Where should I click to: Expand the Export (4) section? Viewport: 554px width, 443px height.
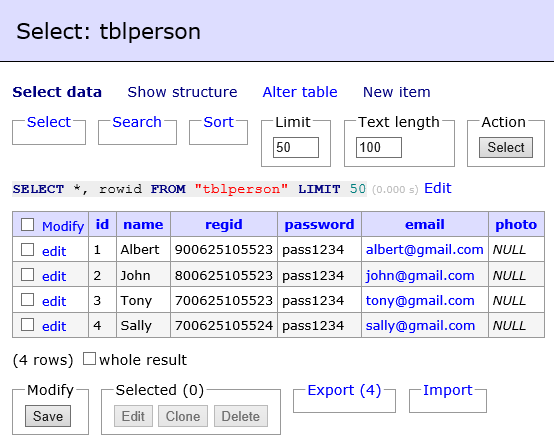tap(344, 390)
